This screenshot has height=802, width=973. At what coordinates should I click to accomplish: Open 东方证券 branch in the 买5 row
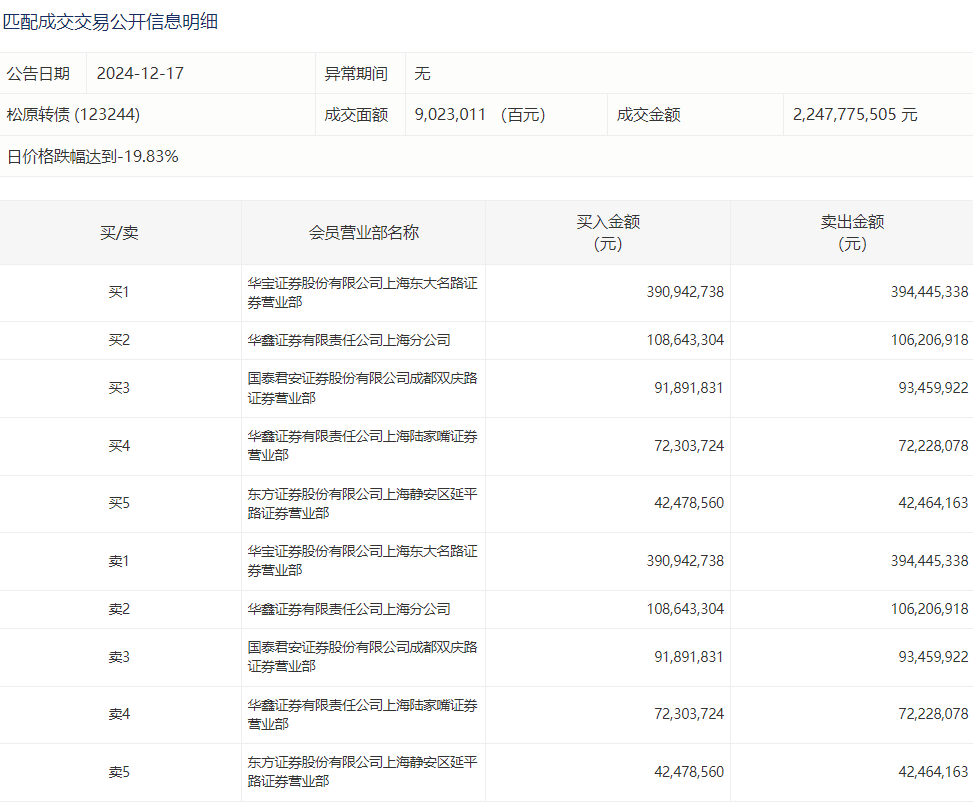point(362,503)
